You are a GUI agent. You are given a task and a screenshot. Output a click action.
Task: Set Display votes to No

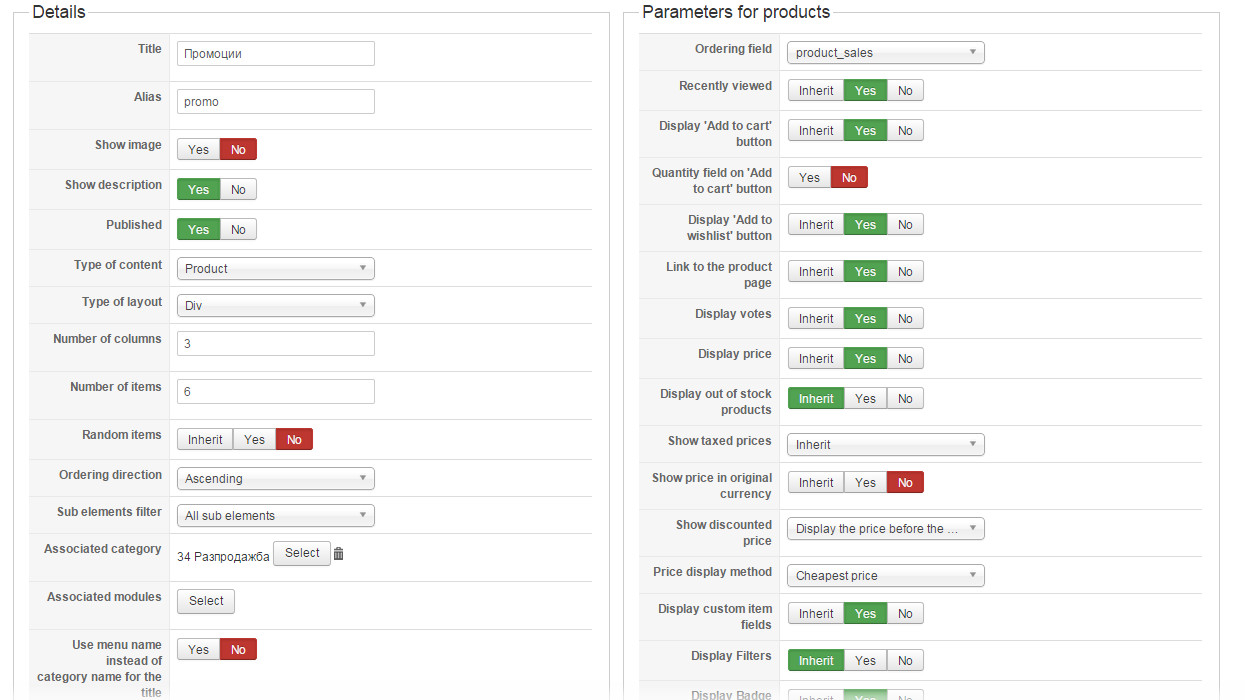pyautogui.click(x=904, y=318)
